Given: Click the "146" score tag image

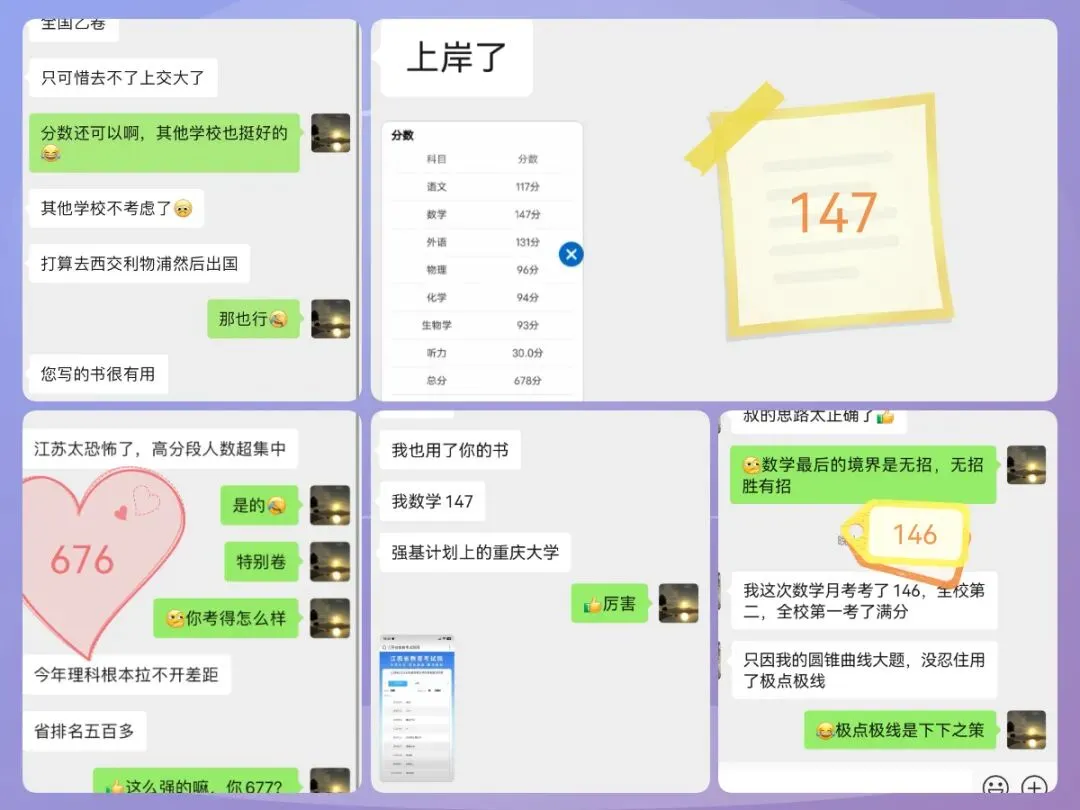Looking at the screenshot, I should coord(914,535).
